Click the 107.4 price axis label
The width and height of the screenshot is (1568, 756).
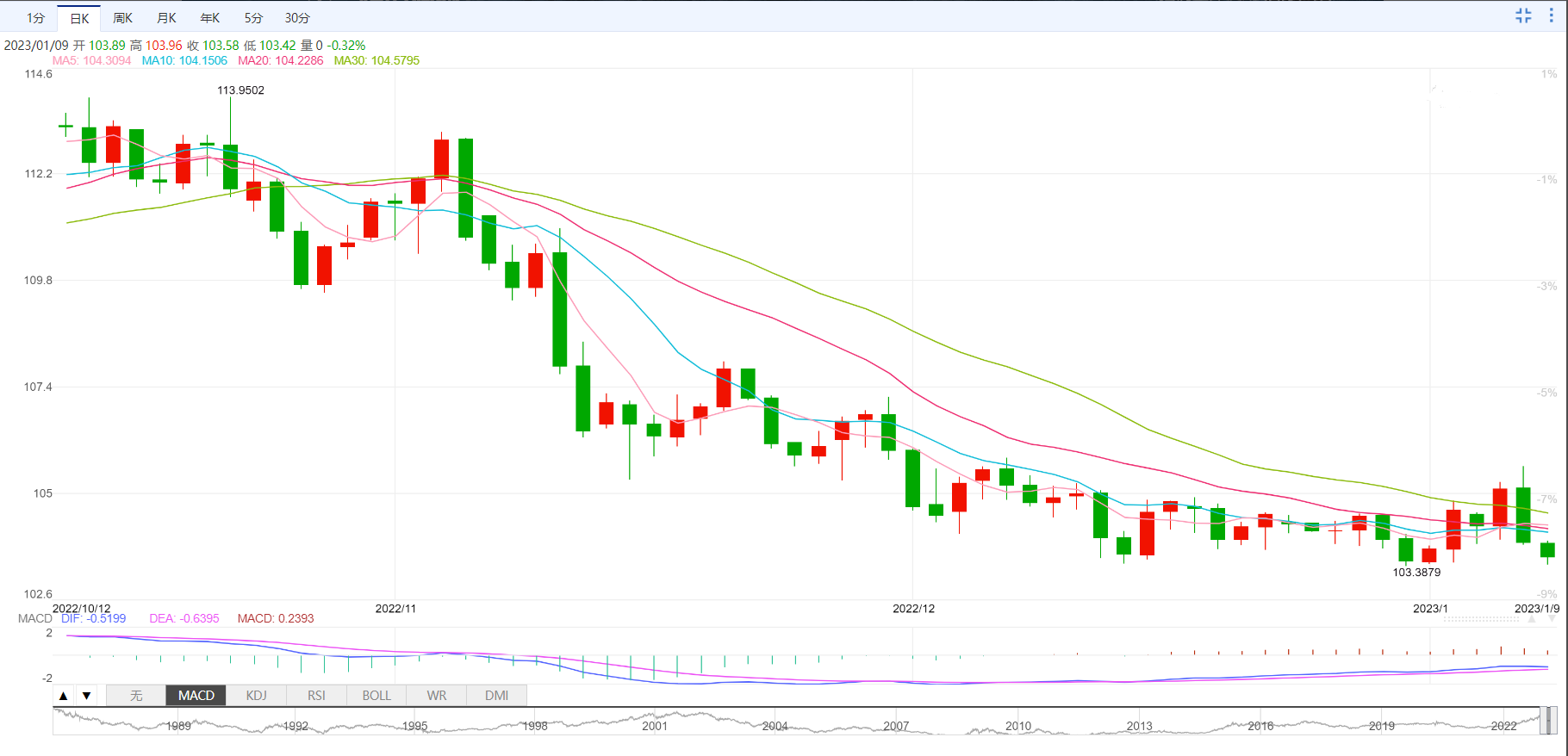tap(38, 387)
